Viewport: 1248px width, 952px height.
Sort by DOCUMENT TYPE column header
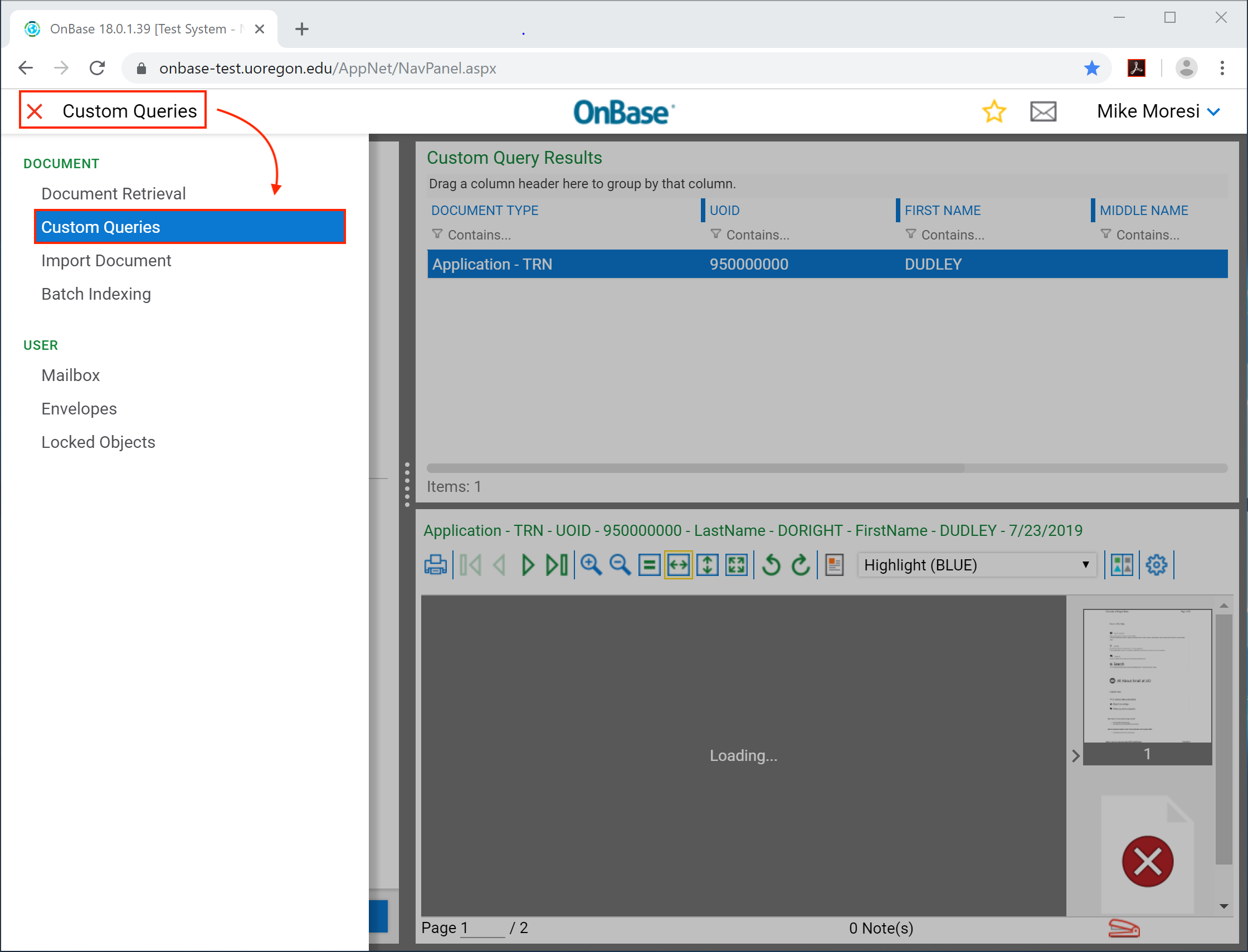[x=485, y=210]
